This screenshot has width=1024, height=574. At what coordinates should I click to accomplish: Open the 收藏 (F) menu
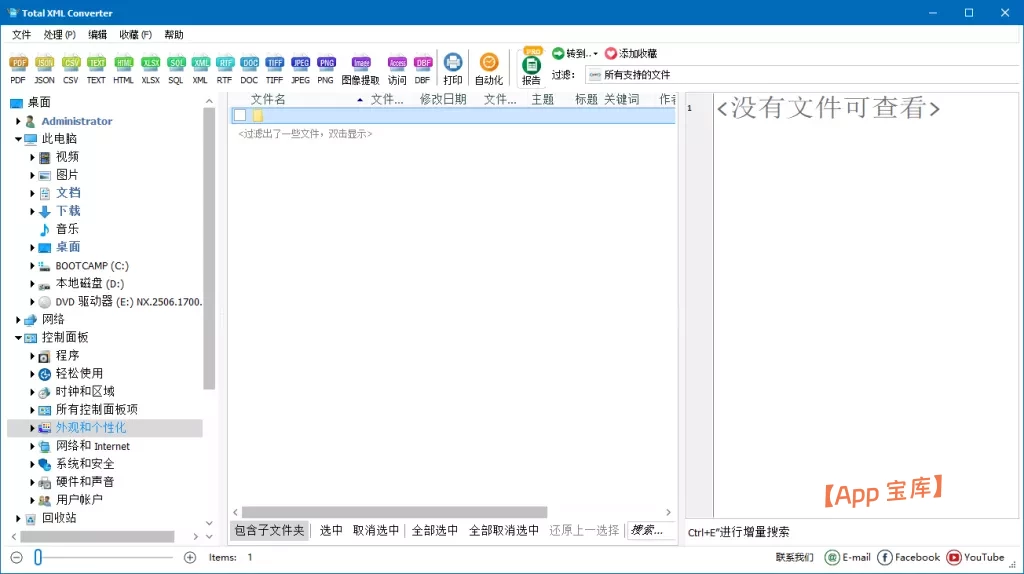135,35
